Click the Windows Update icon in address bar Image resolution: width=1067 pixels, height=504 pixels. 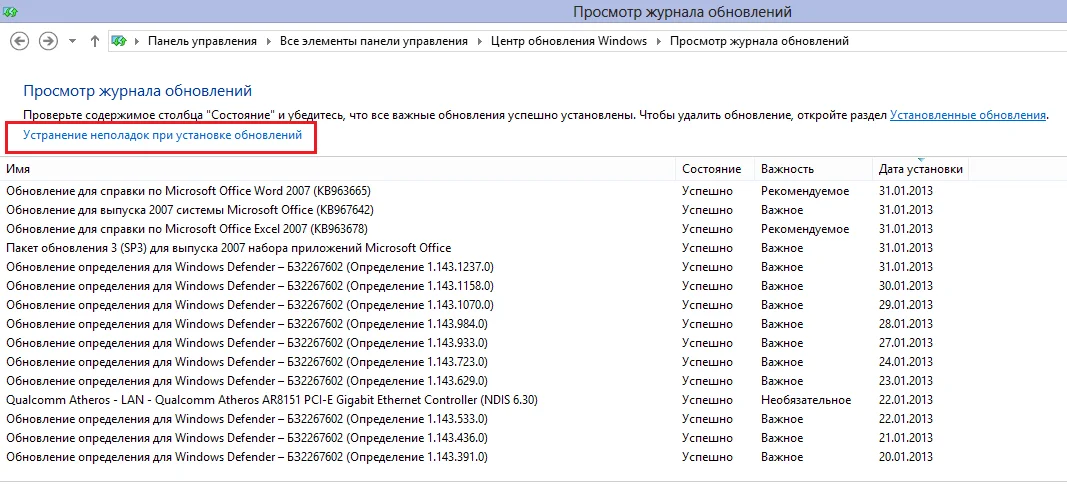tap(119, 41)
